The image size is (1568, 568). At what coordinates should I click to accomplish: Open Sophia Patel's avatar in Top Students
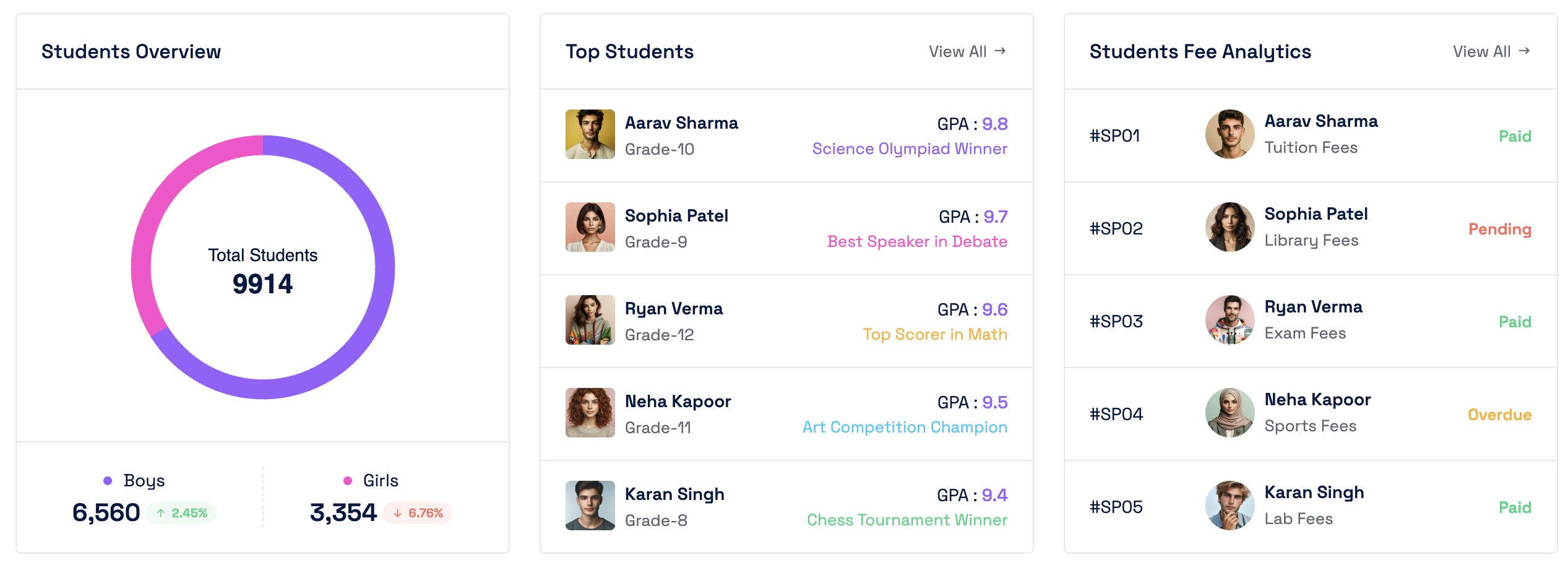[590, 227]
